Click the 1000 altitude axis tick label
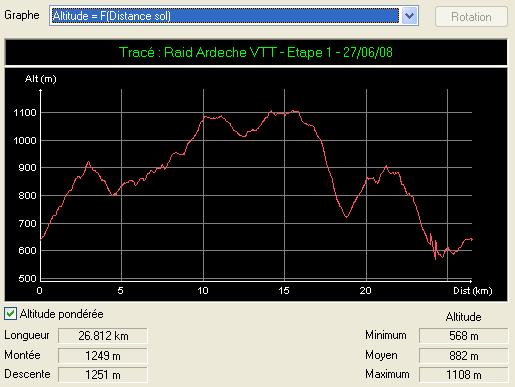 (25, 140)
